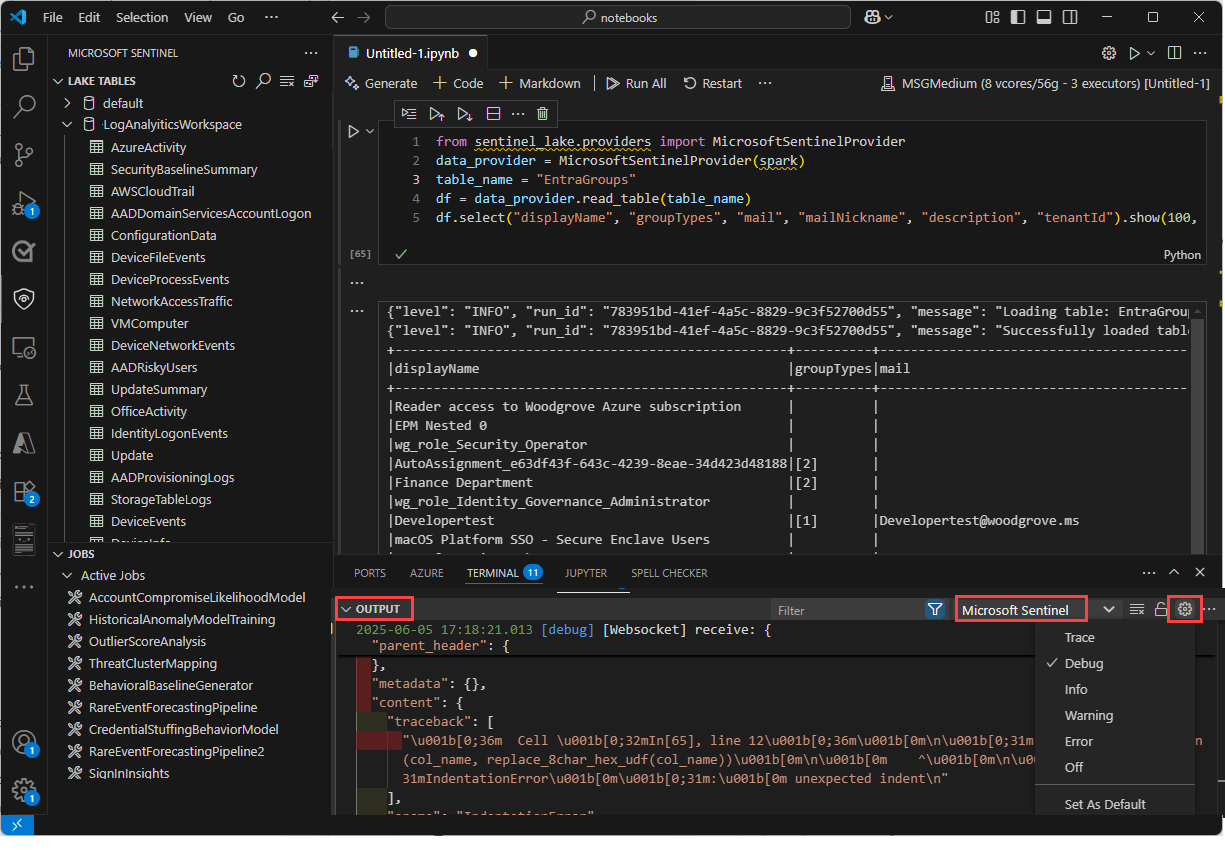Click the notebooks search box in the title bar
The height and width of the screenshot is (850, 1225).
tap(618, 17)
